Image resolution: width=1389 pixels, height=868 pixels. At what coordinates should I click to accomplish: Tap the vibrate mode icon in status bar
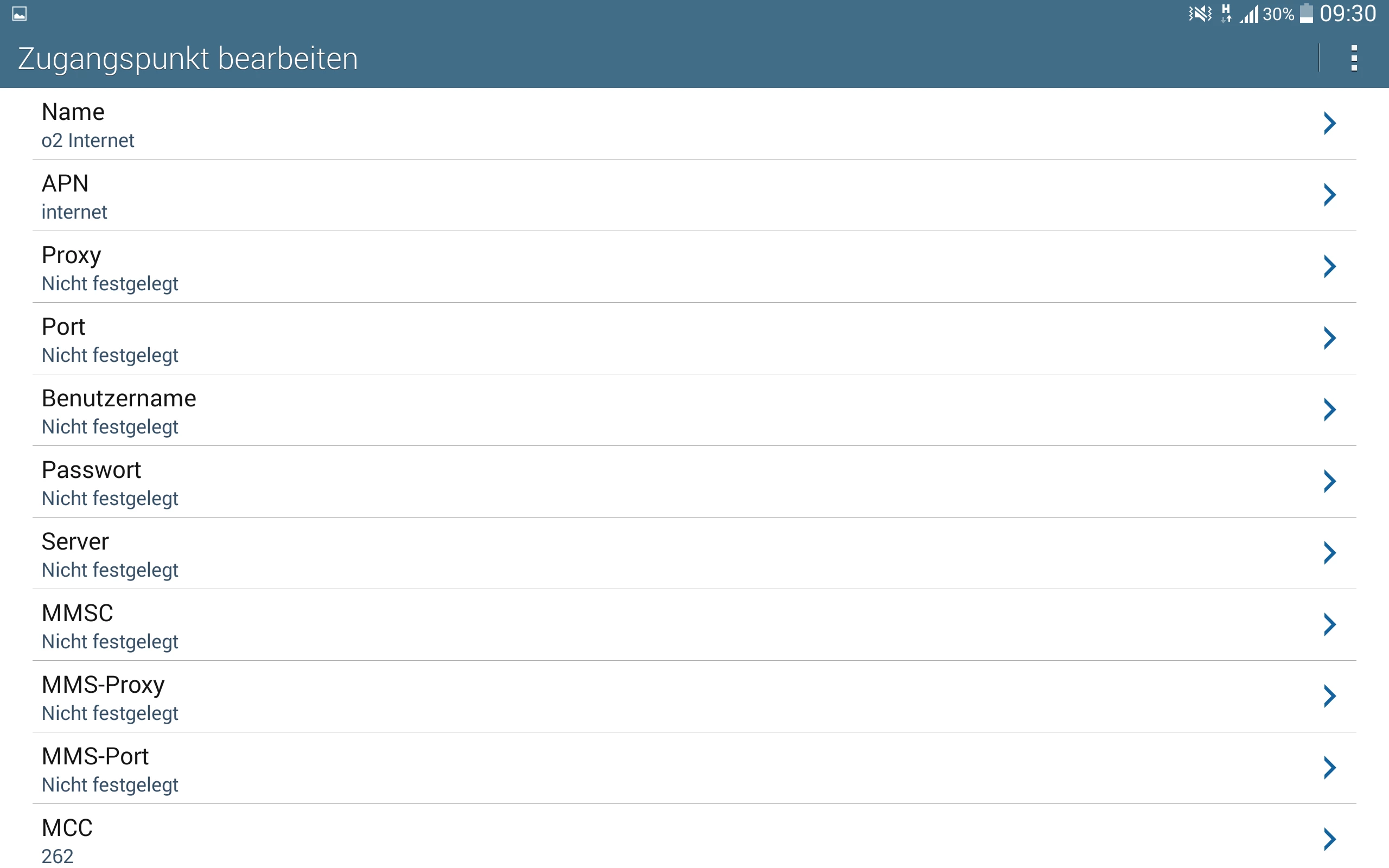[x=1200, y=14]
